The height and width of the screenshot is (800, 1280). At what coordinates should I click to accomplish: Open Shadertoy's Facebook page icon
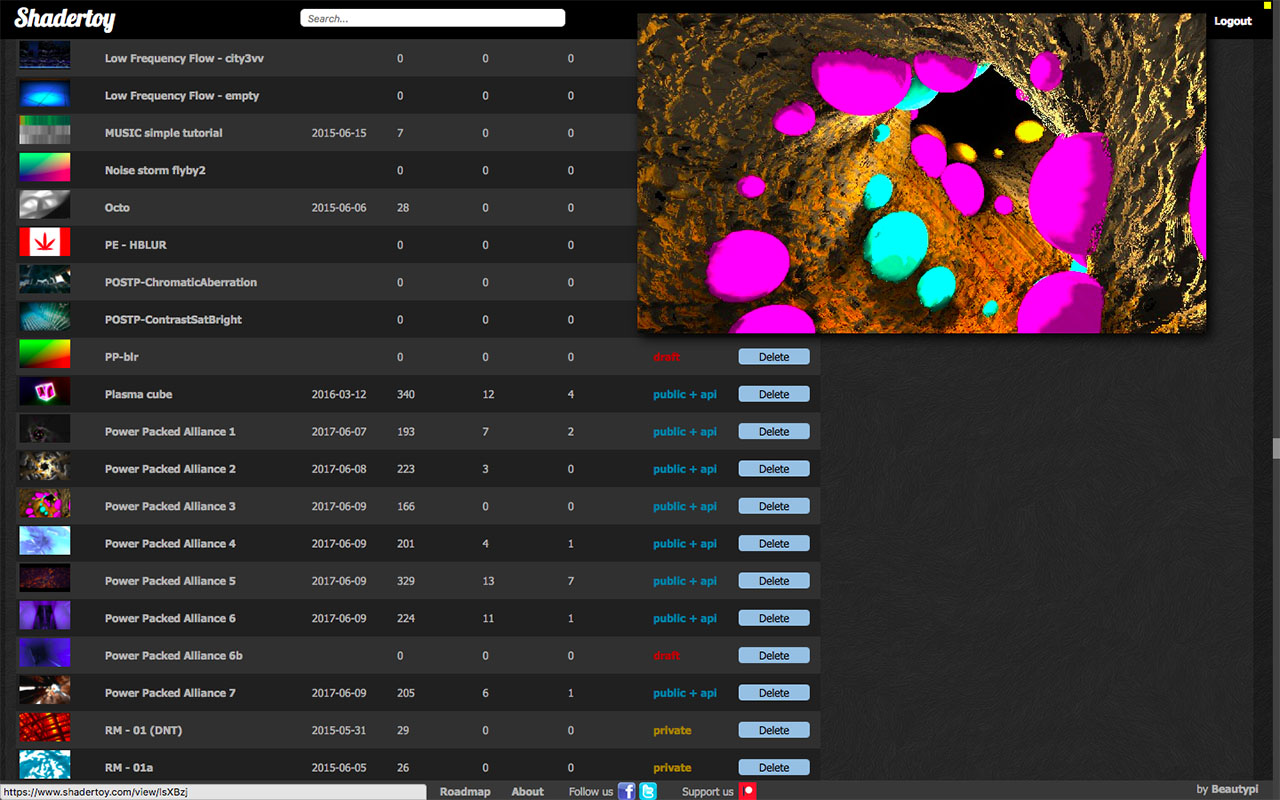(x=626, y=790)
